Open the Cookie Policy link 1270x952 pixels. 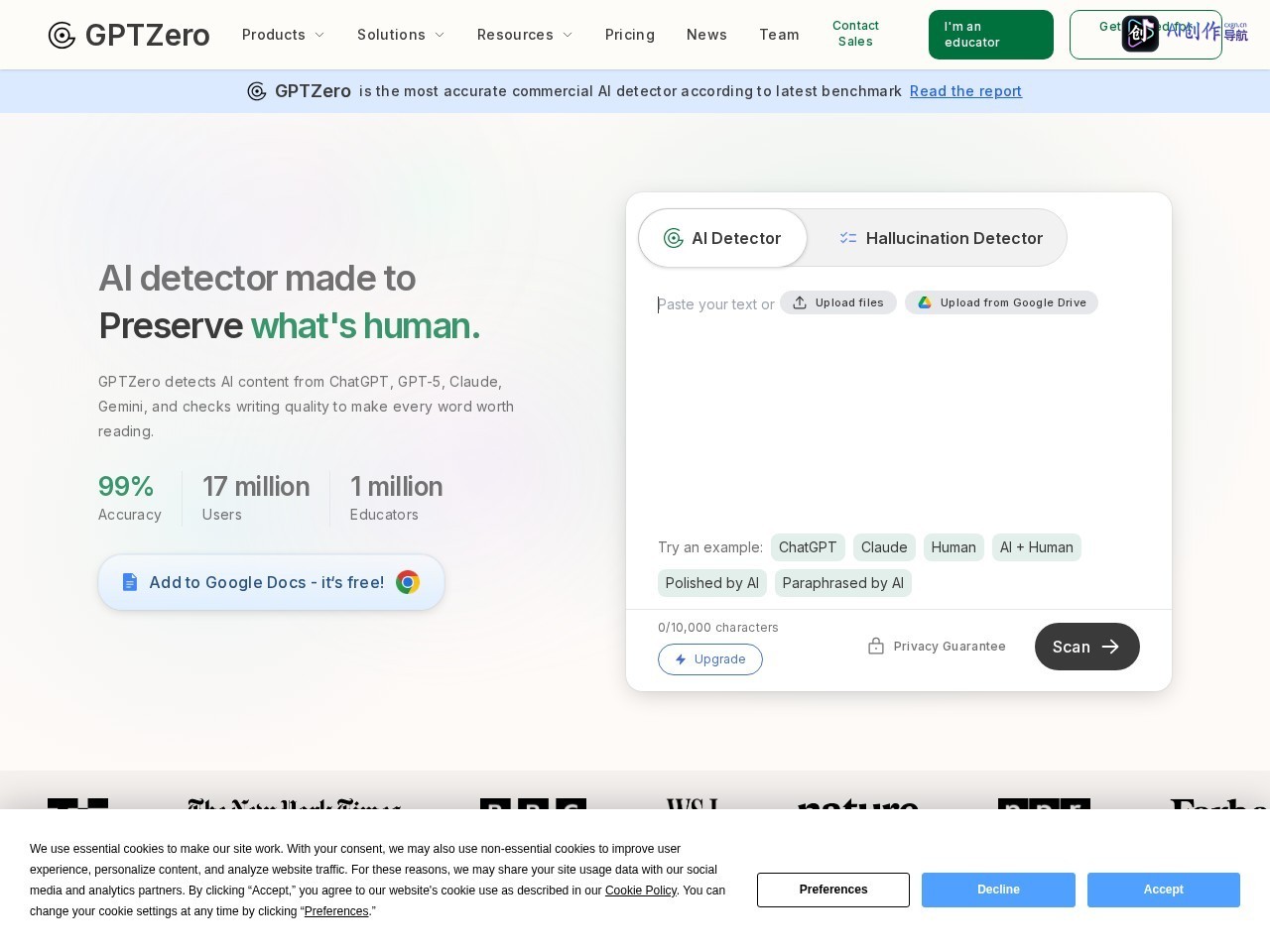coord(641,891)
